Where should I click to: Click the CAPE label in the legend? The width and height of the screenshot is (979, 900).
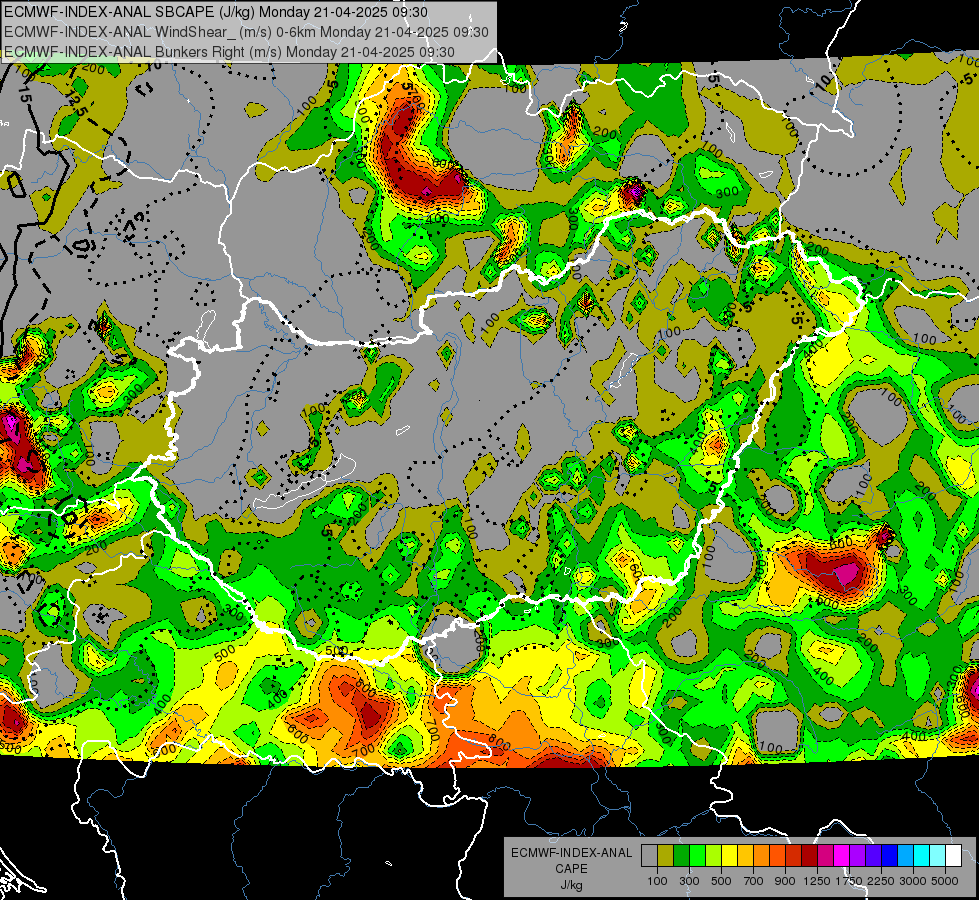pyautogui.click(x=571, y=868)
